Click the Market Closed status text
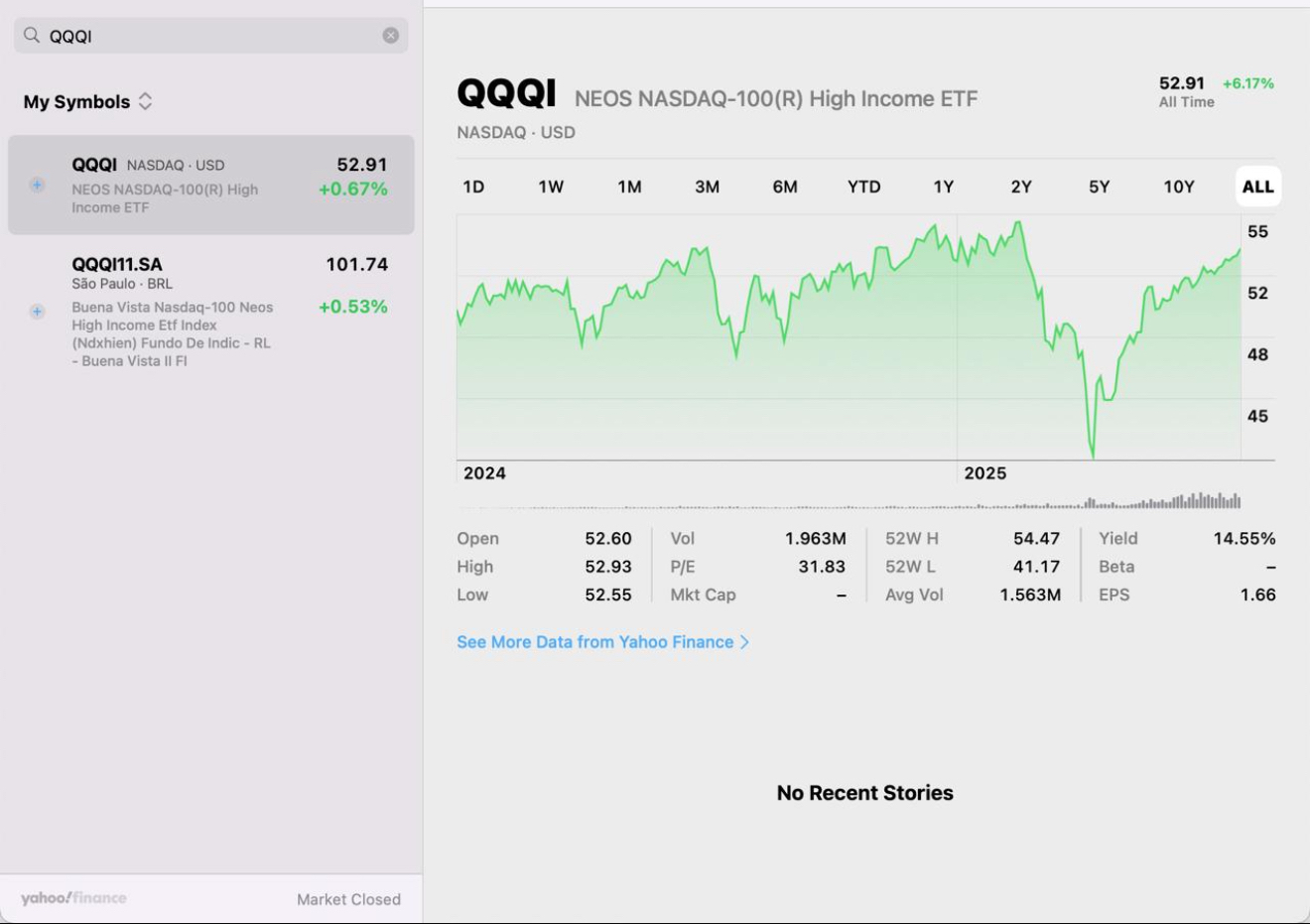The image size is (1310, 924). 348,899
